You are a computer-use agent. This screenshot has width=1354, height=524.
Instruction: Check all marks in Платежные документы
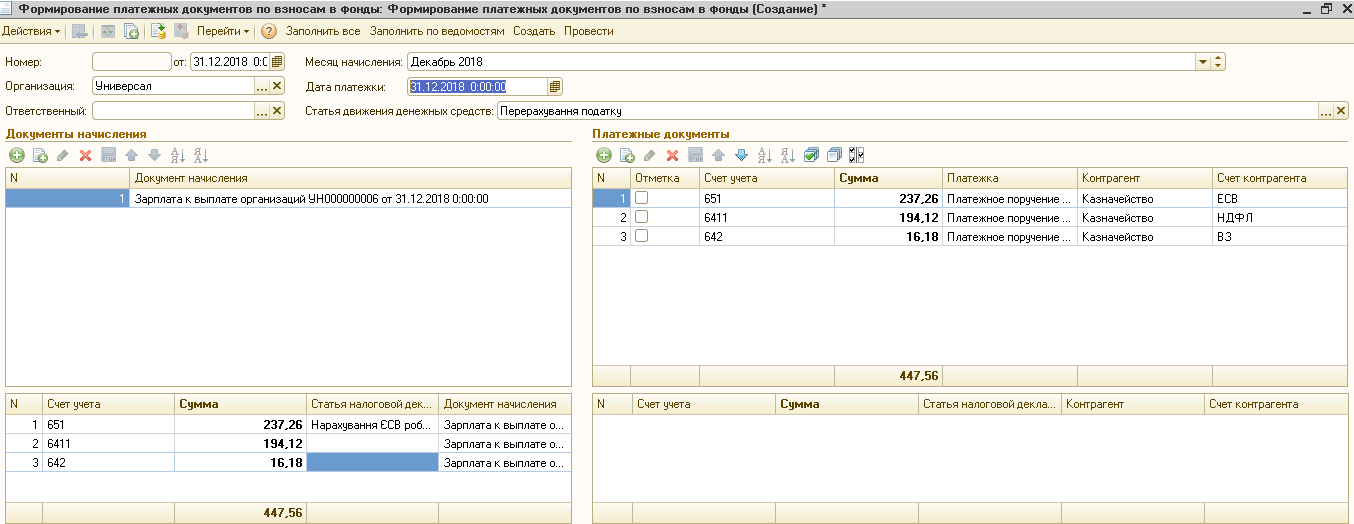pos(811,155)
